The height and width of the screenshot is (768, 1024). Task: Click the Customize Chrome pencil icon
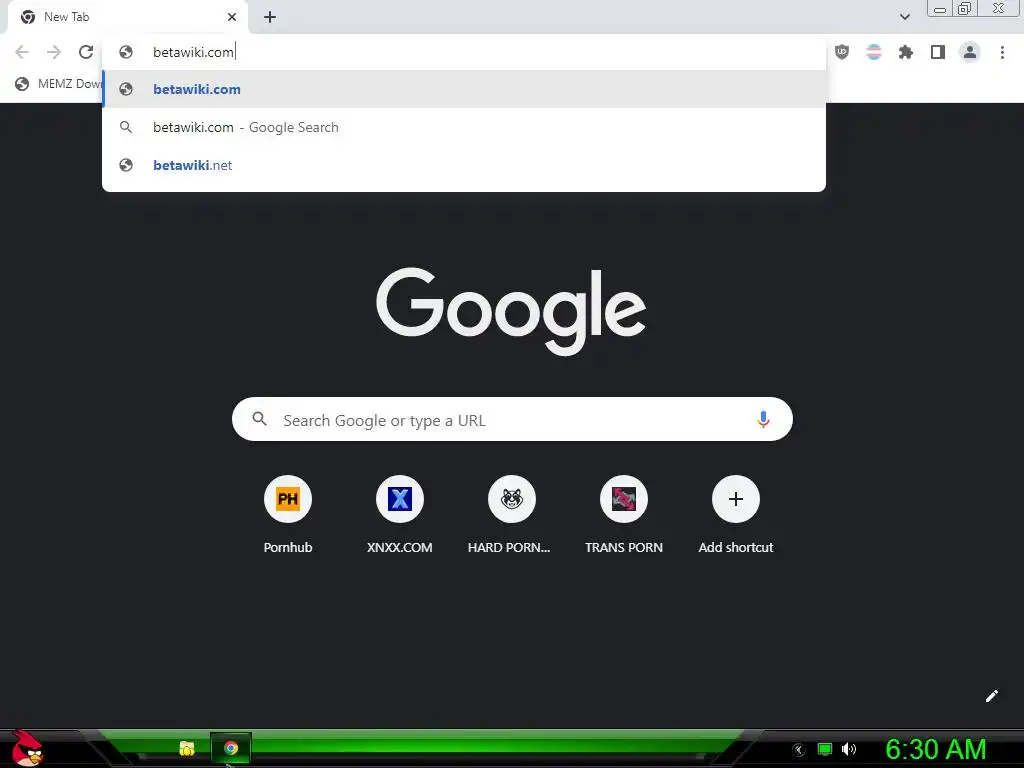coord(991,696)
